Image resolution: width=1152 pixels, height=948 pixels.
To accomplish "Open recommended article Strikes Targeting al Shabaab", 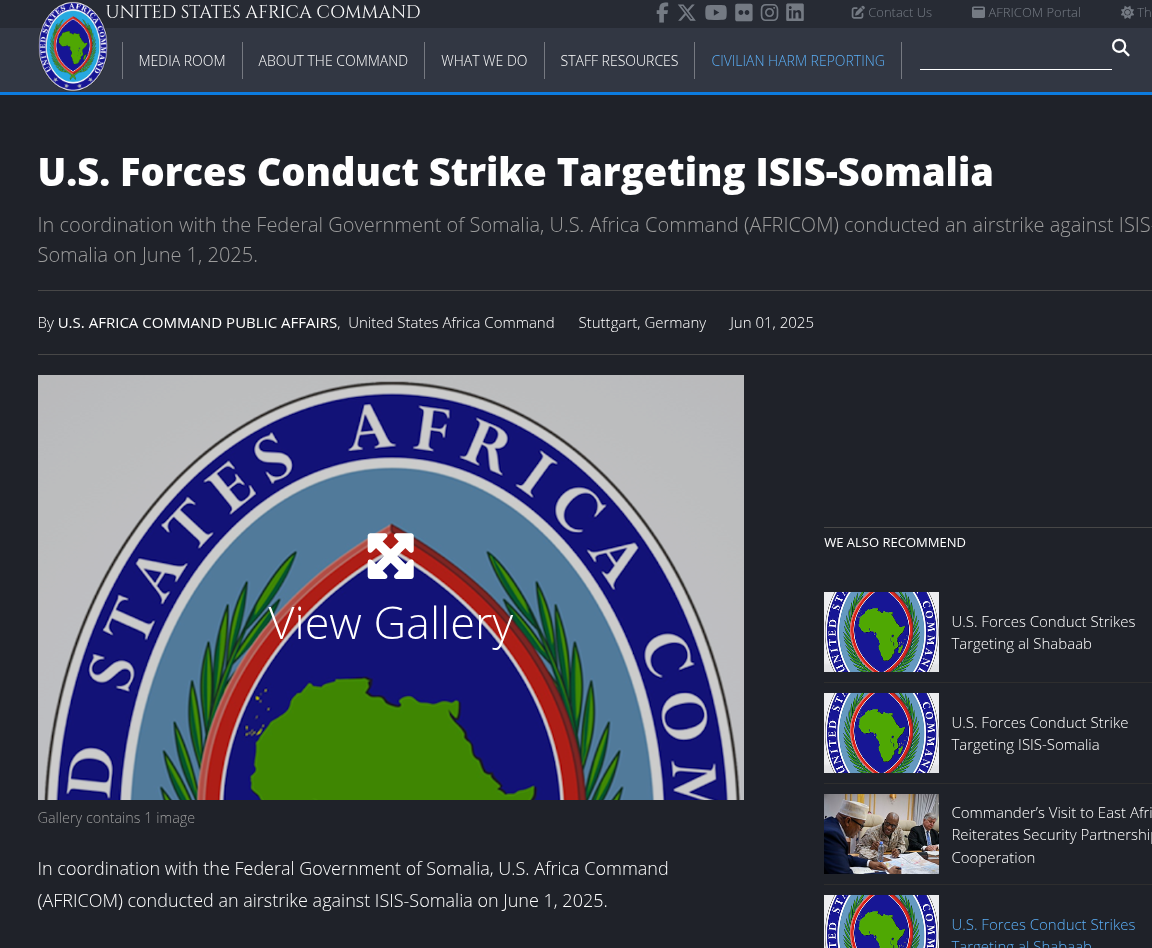I will 1043,633.
